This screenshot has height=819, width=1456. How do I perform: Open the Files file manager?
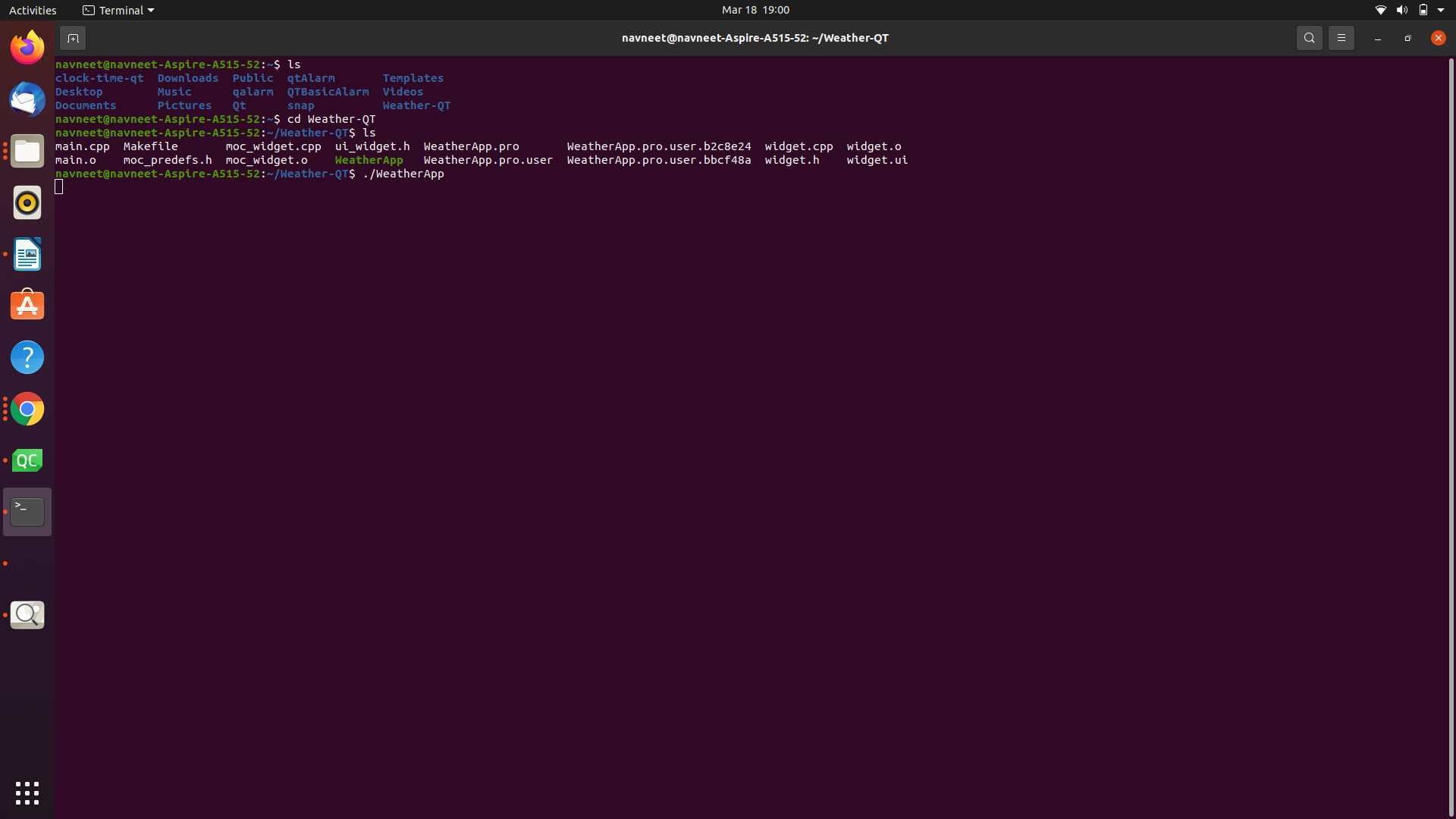click(x=27, y=151)
